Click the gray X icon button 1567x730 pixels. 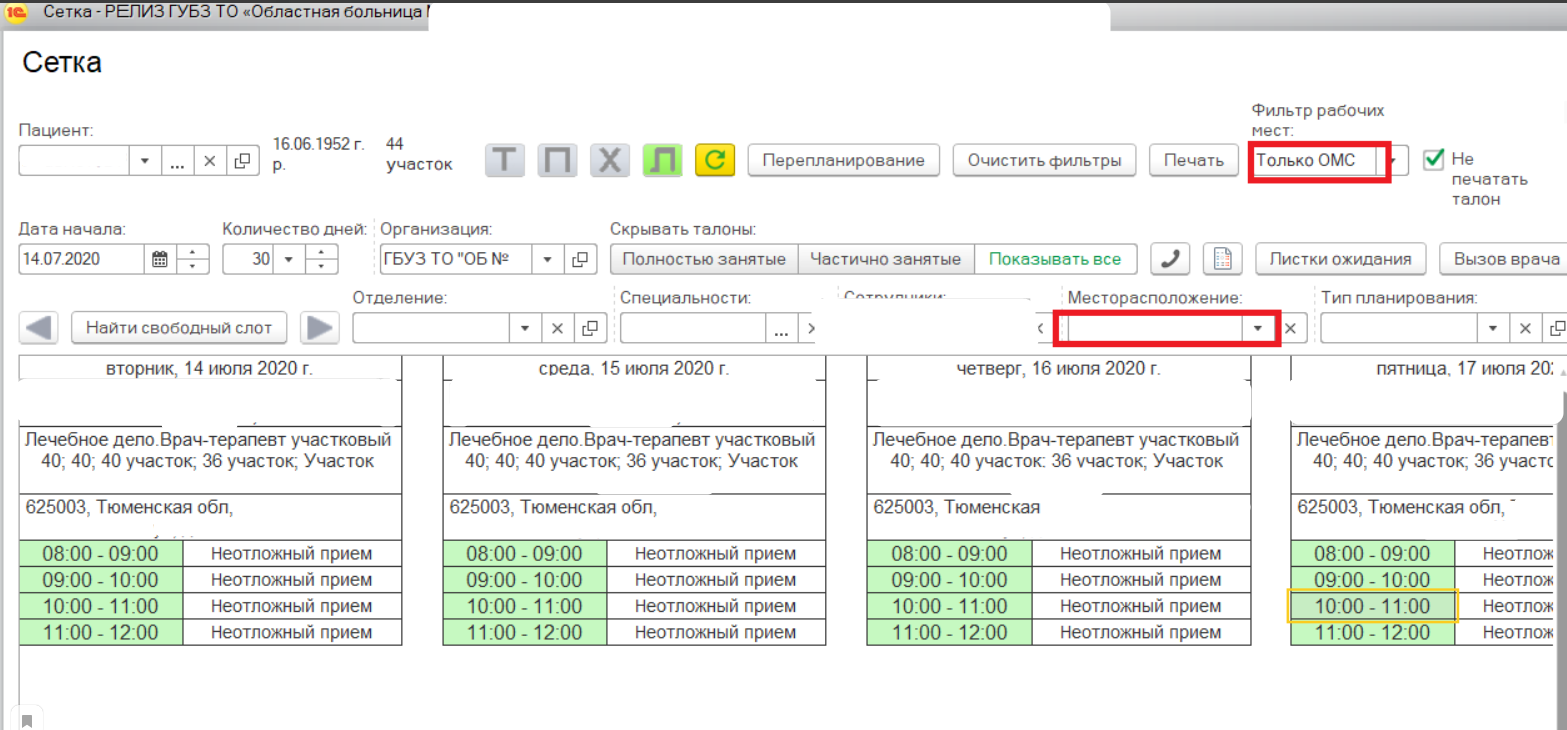[609, 160]
